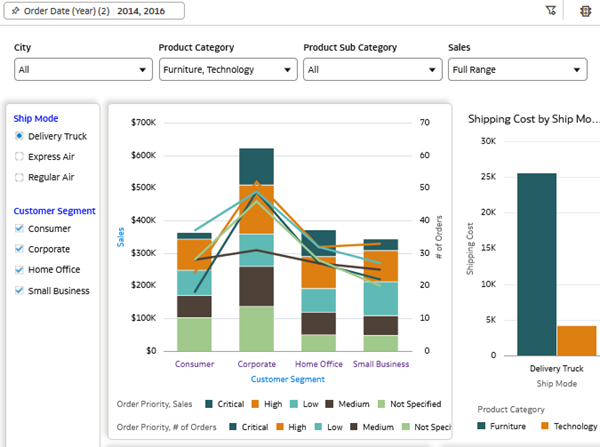600x447 pixels.
Task: Click the High sales legend swatch
Action: click(256, 404)
